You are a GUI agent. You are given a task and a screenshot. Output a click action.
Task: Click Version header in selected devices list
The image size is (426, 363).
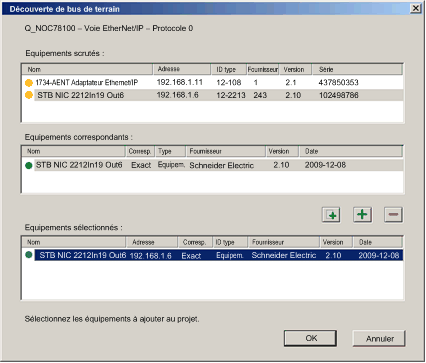pos(336,242)
